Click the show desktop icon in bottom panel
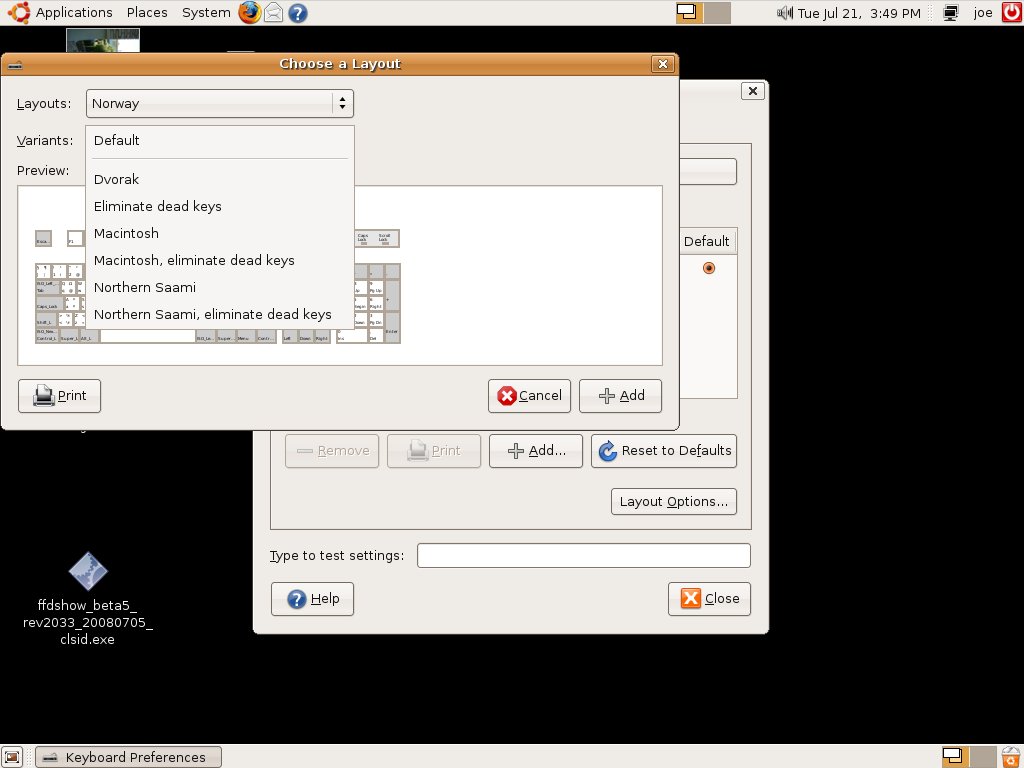Viewport: 1024px width, 768px height. 12,757
